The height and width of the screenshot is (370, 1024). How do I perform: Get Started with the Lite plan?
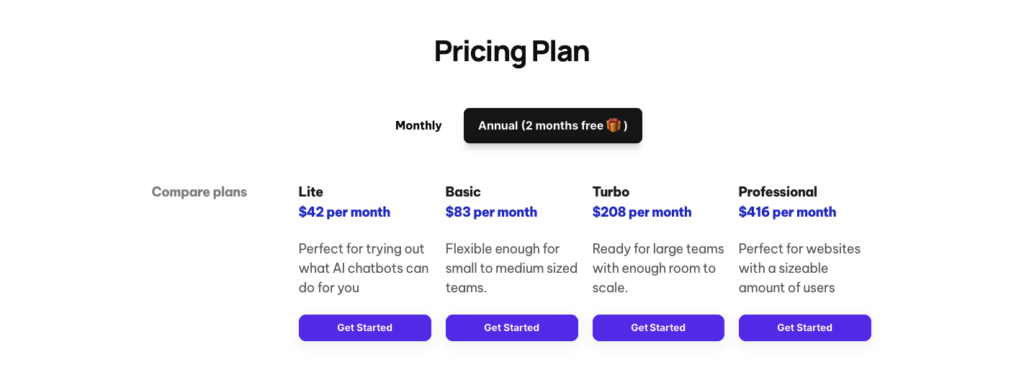[x=364, y=328]
